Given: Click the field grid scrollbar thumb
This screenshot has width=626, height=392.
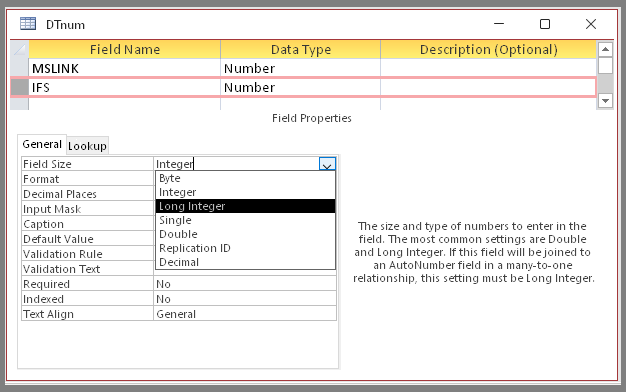Looking at the screenshot, I should (x=605, y=65).
